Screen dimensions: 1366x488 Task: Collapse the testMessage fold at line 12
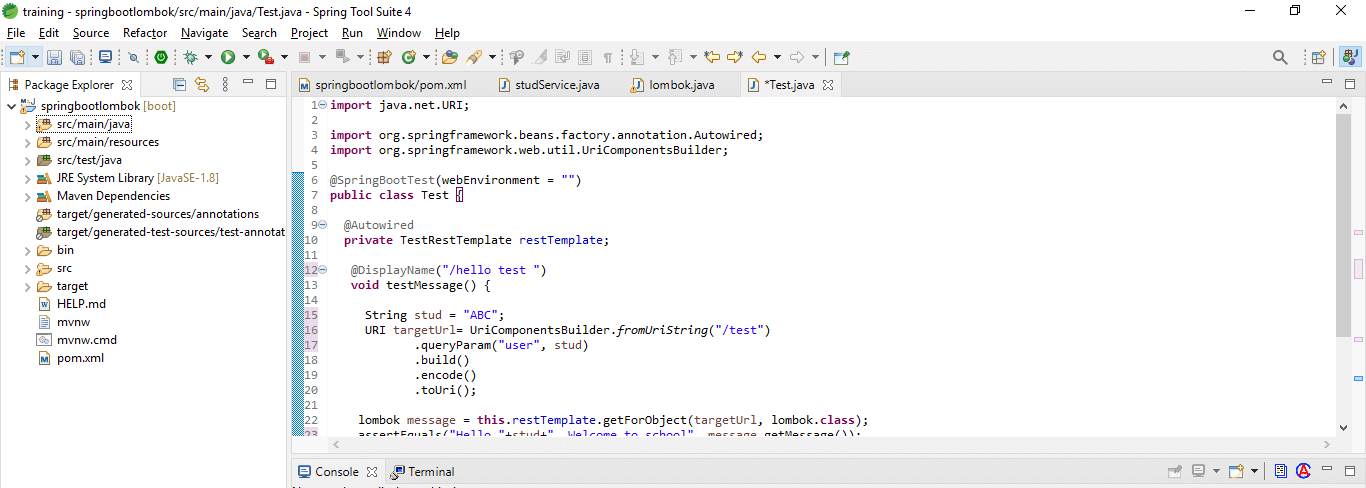pyautogui.click(x=323, y=270)
